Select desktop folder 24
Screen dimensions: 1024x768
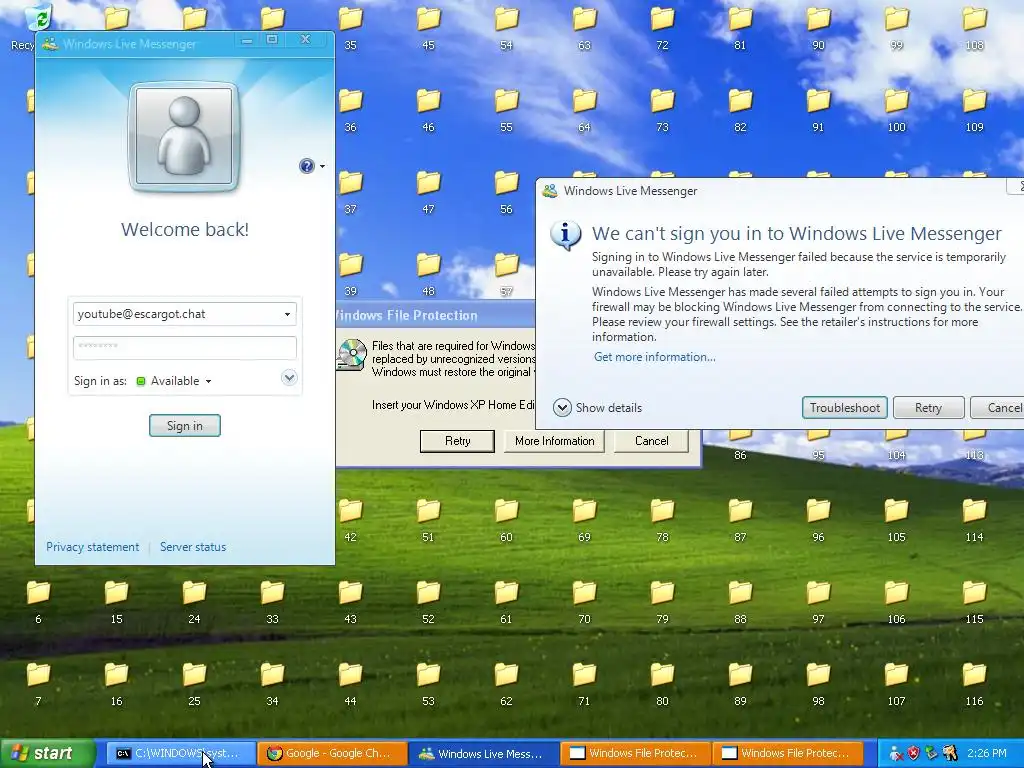coord(194,602)
